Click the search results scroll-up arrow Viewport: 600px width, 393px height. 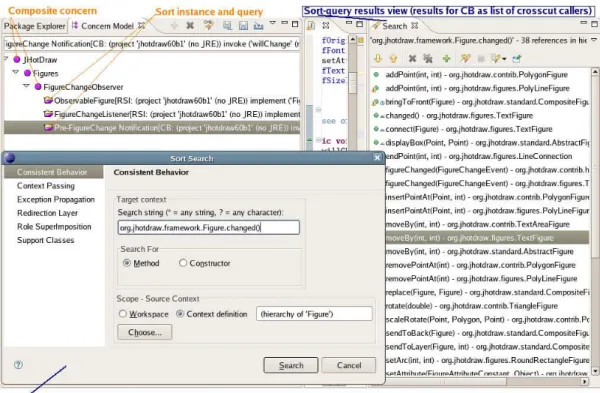click(x=595, y=72)
